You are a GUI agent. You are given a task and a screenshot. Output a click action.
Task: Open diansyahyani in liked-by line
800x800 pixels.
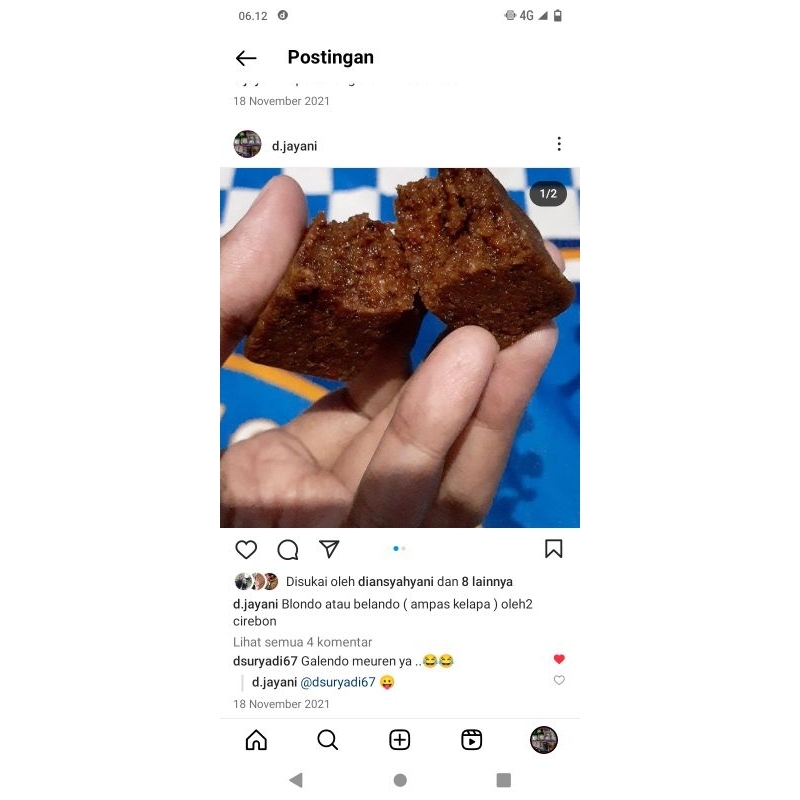396,582
